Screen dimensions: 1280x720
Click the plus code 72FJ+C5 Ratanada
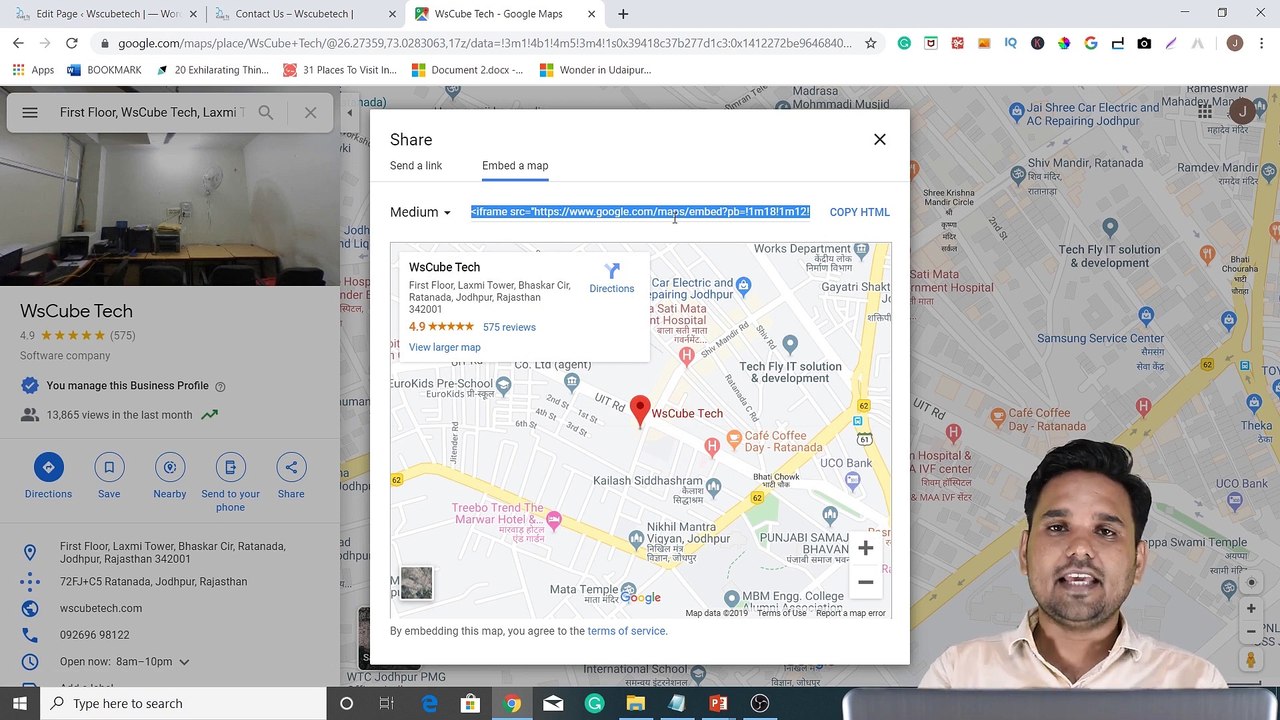(x=153, y=582)
